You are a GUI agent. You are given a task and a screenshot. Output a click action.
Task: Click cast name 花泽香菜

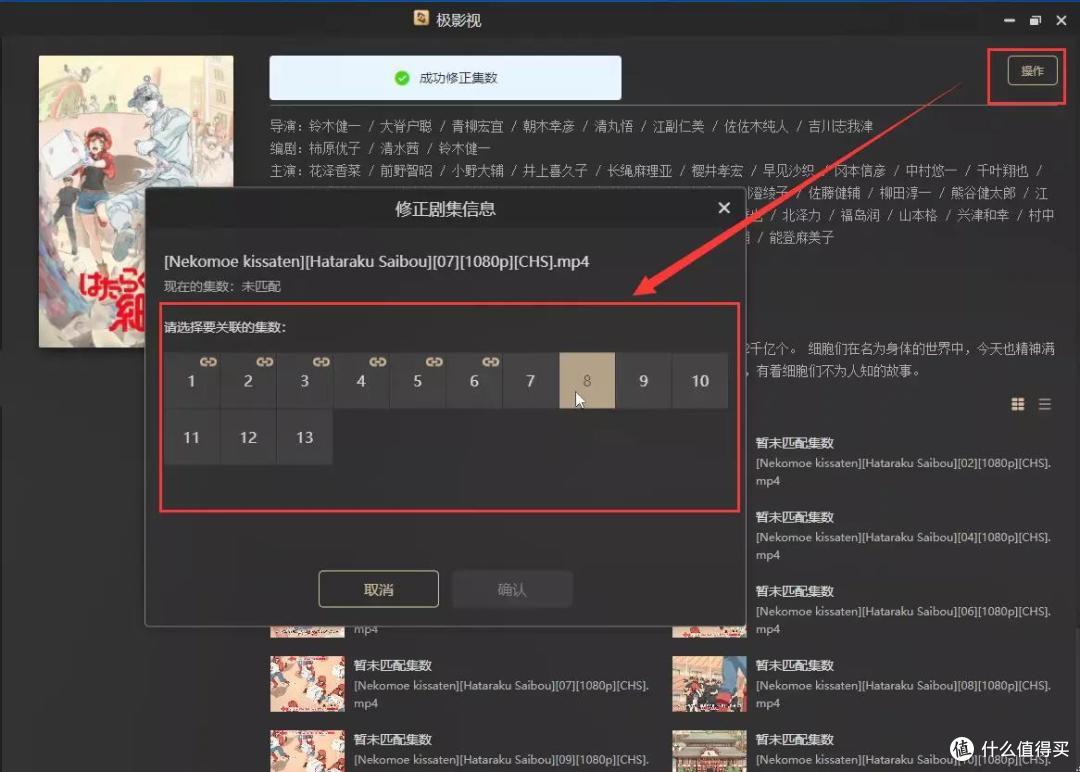(335, 171)
